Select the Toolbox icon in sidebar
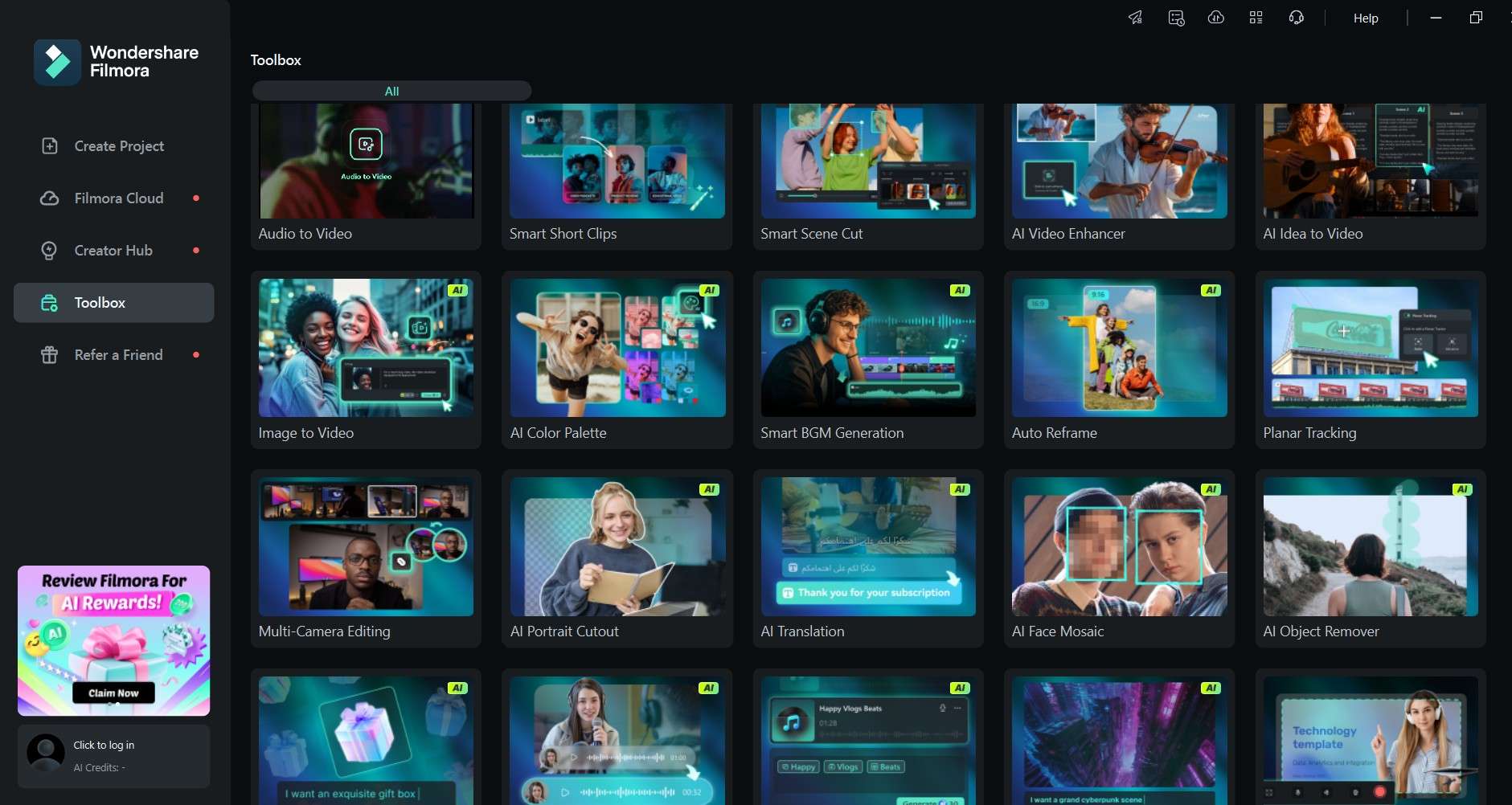 50,303
